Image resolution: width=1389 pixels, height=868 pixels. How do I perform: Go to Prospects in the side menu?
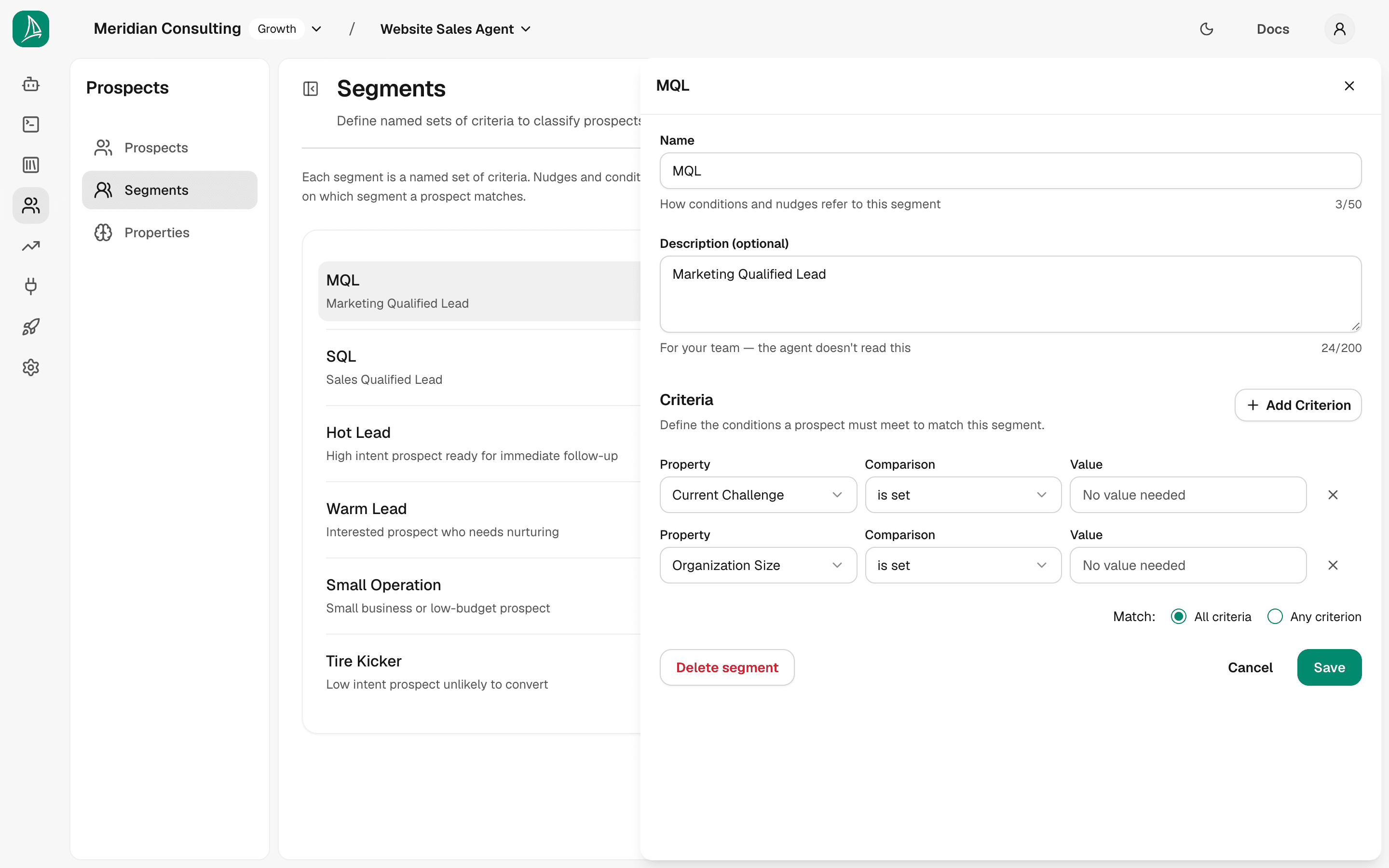pyautogui.click(x=169, y=148)
